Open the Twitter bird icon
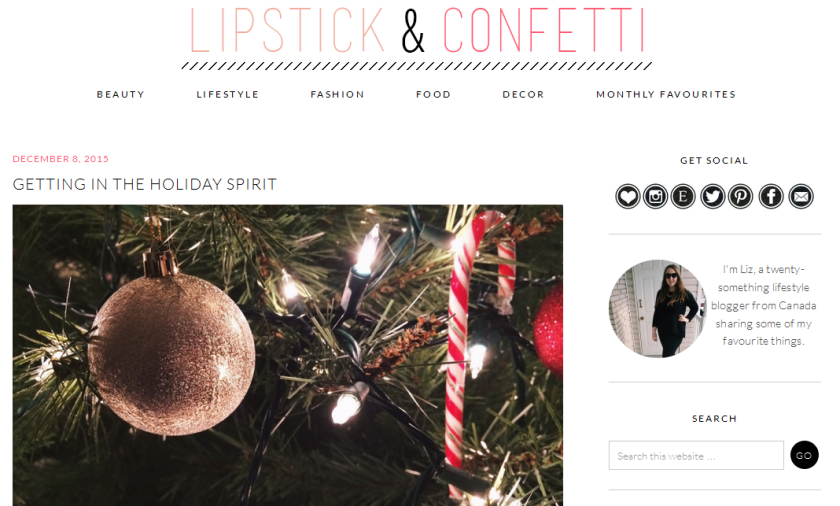This screenshot has width=840, height=506. [712, 197]
